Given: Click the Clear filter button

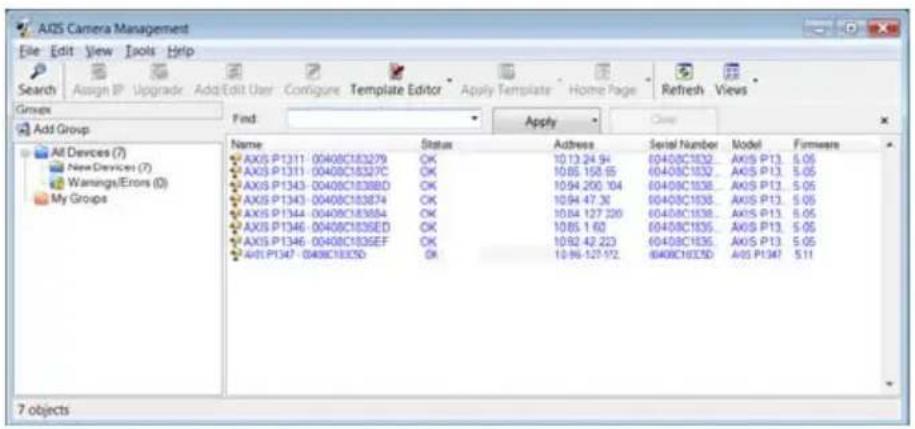Looking at the screenshot, I should click(663, 120).
